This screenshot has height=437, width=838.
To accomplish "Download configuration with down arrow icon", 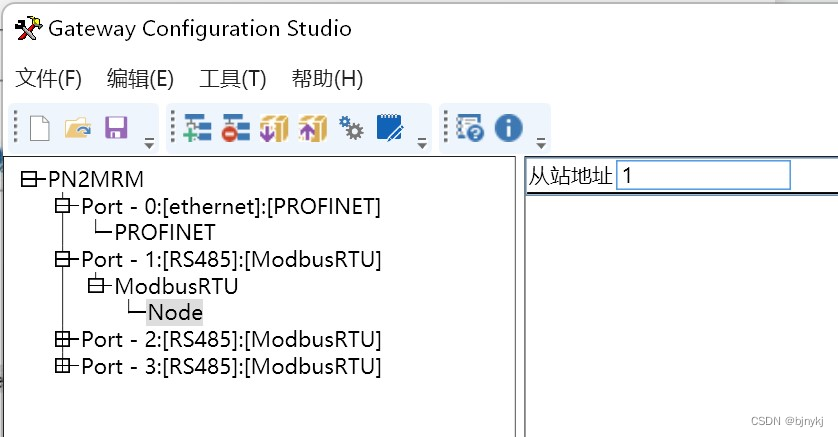I will (274, 129).
